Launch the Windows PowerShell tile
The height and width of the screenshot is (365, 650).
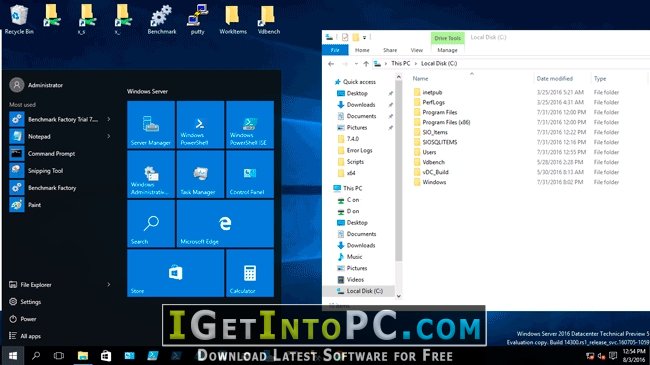tap(200, 124)
